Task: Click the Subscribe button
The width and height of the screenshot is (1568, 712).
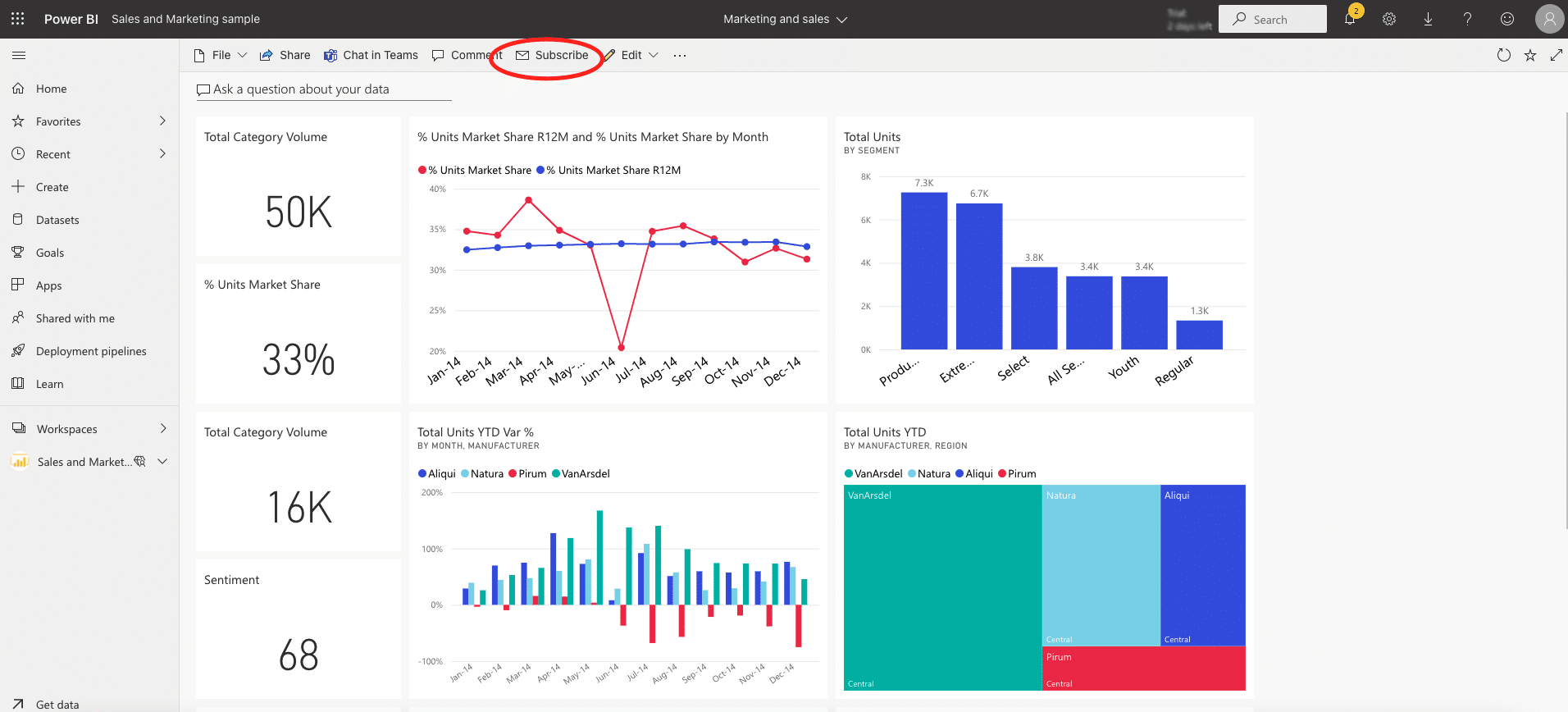Action: tap(552, 55)
